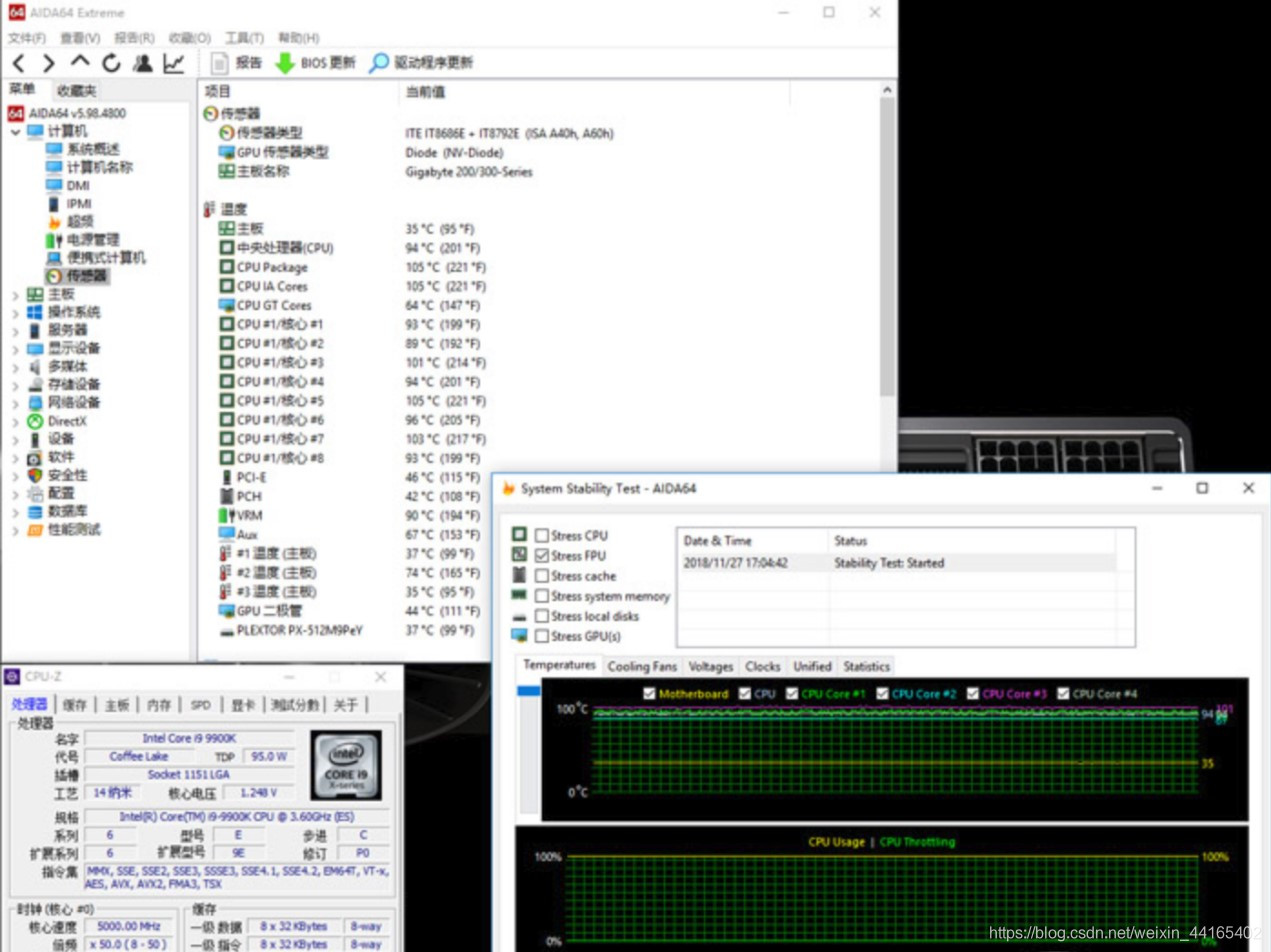Open the 测试分数 tab in CPU-Z

tap(296, 705)
